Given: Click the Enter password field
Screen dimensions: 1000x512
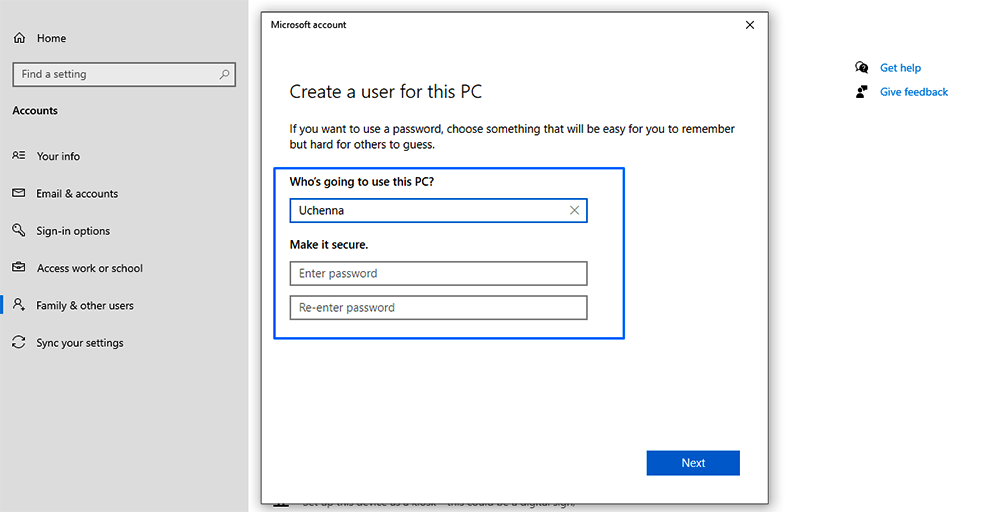Looking at the screenshot, I should click(x=438, y=274).
